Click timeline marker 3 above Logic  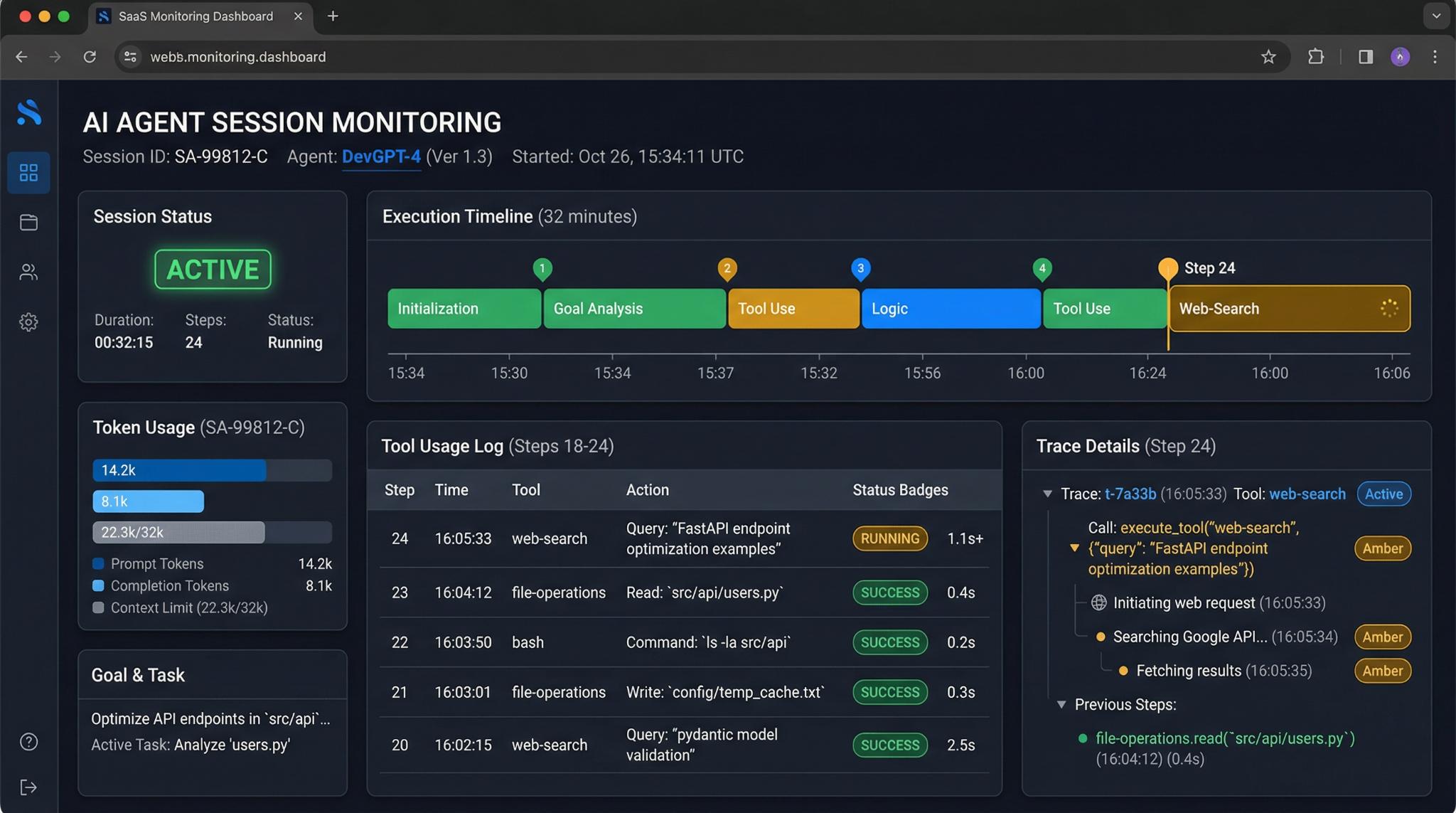click(x=860, y=269)
